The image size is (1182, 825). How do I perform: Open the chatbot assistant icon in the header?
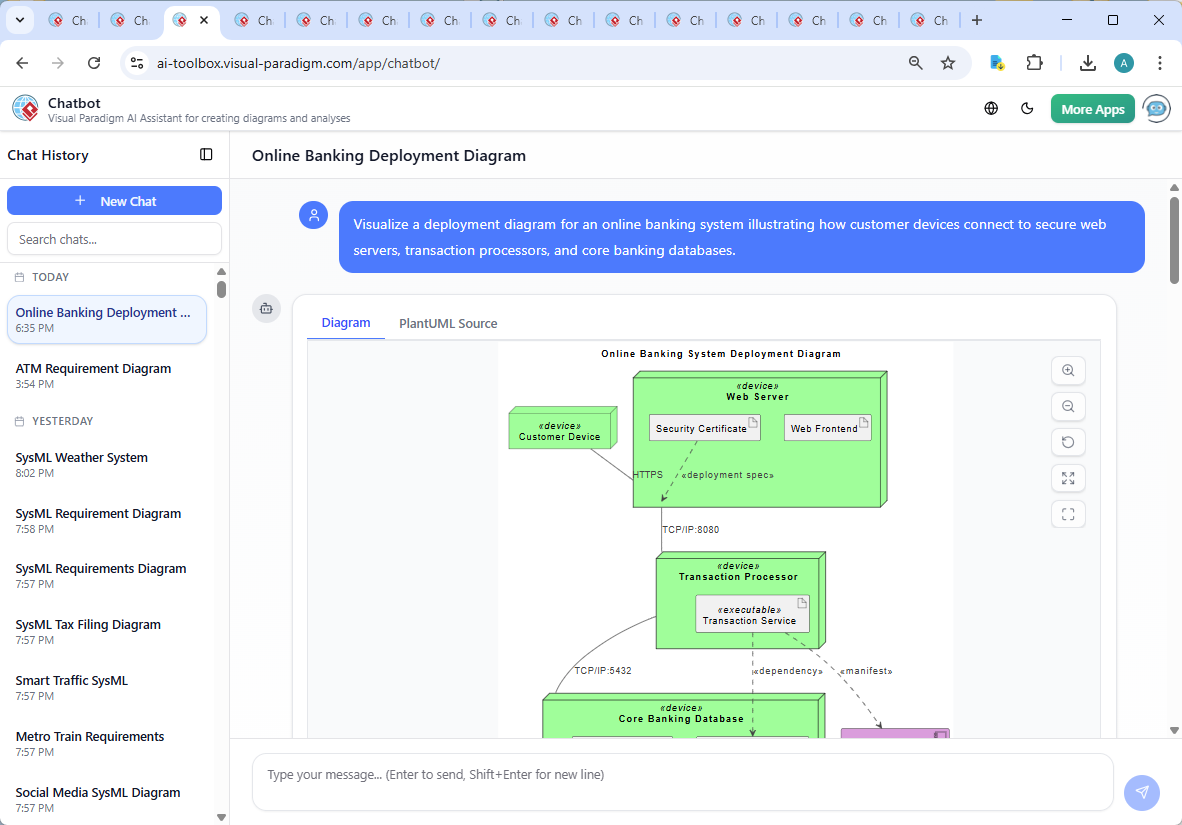1156,108
